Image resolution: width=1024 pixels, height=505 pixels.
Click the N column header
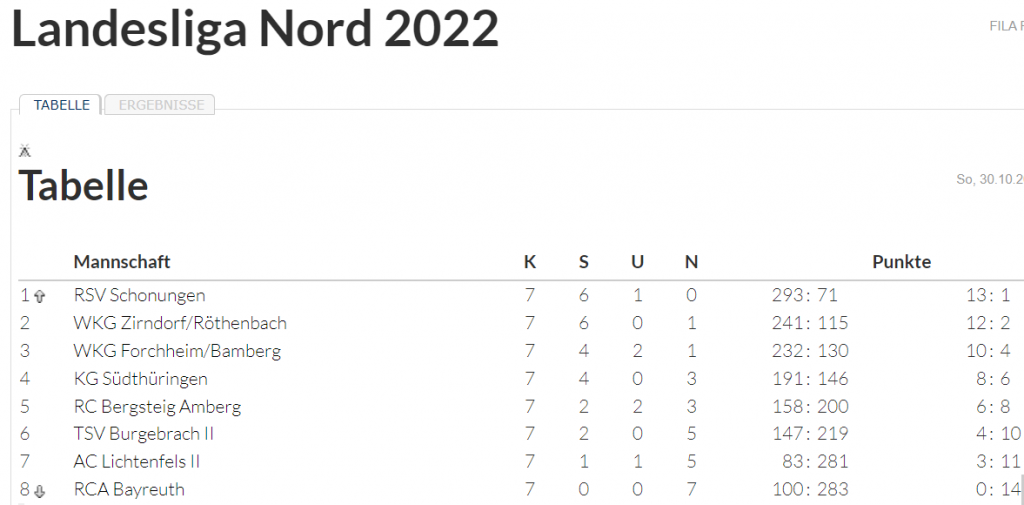pos(691,262)
